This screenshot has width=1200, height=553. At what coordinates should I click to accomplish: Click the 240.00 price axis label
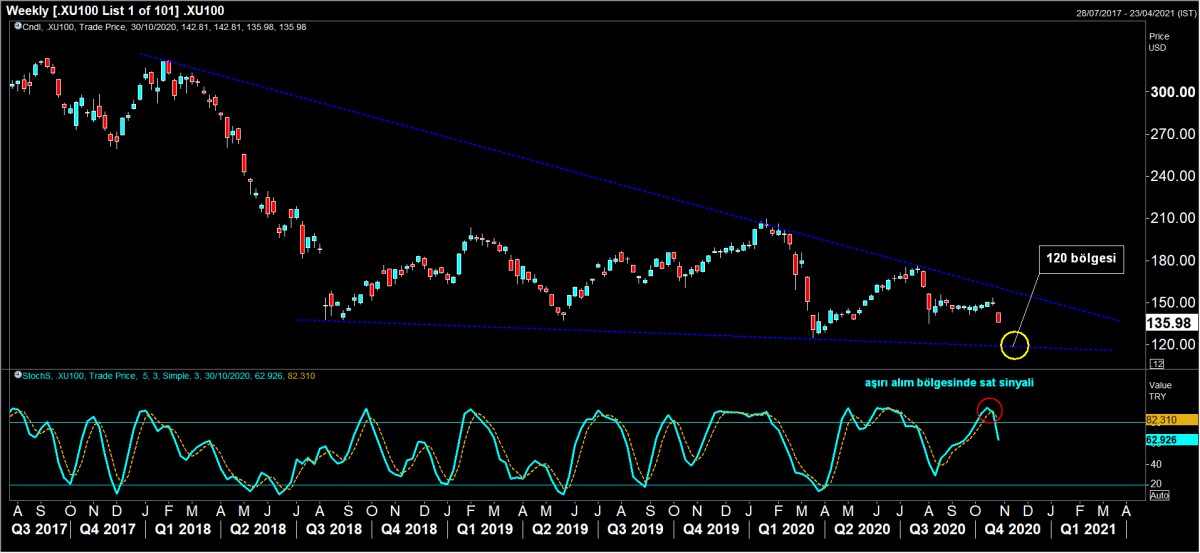[1172, 176]
